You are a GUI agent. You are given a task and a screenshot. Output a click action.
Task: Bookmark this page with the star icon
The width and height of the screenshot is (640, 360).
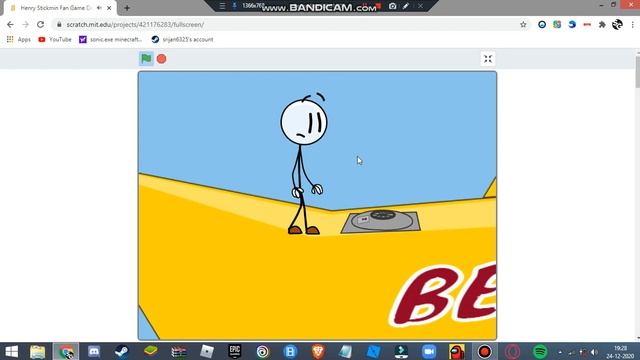[x=523, y=24]
